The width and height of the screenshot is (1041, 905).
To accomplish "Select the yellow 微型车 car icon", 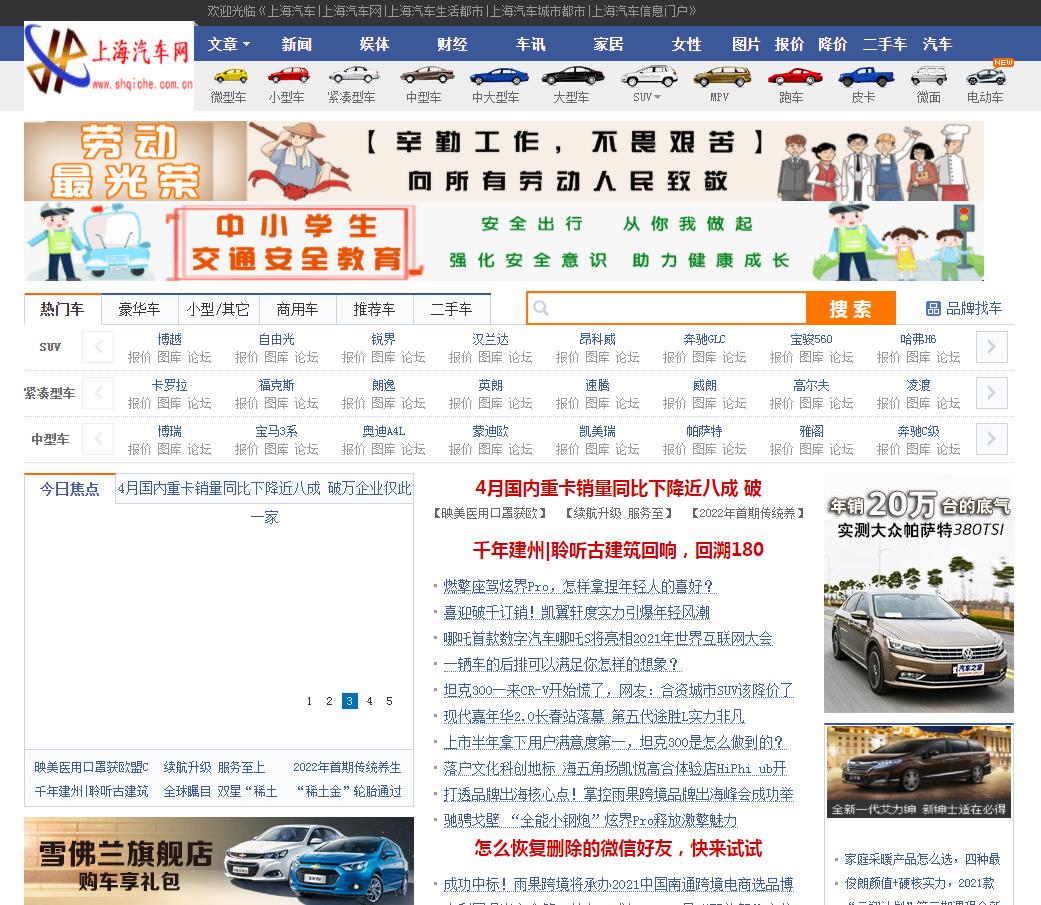I will (x=230, y=76).
